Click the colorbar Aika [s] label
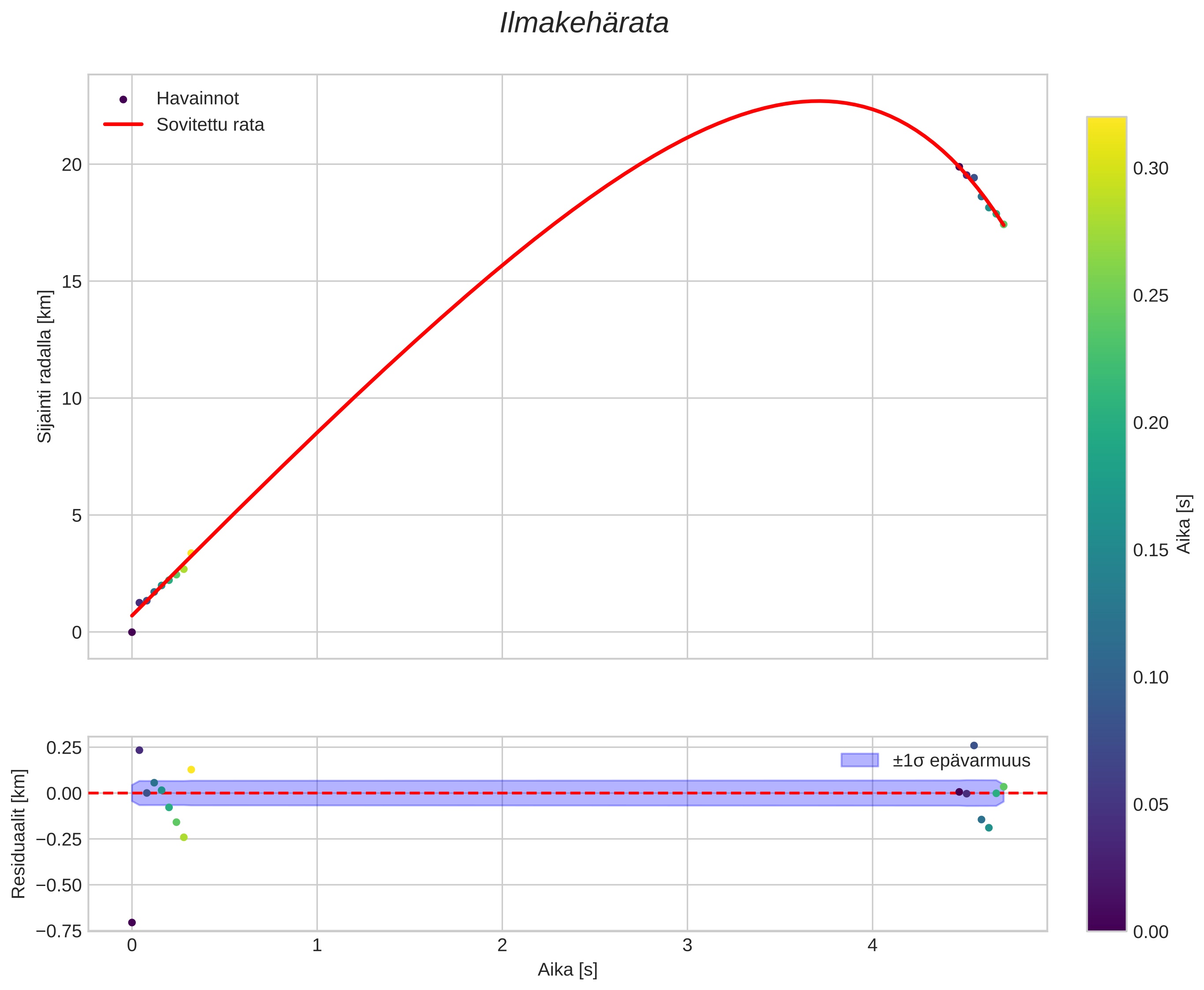Screen dimensions: 1204x990 1184,524
